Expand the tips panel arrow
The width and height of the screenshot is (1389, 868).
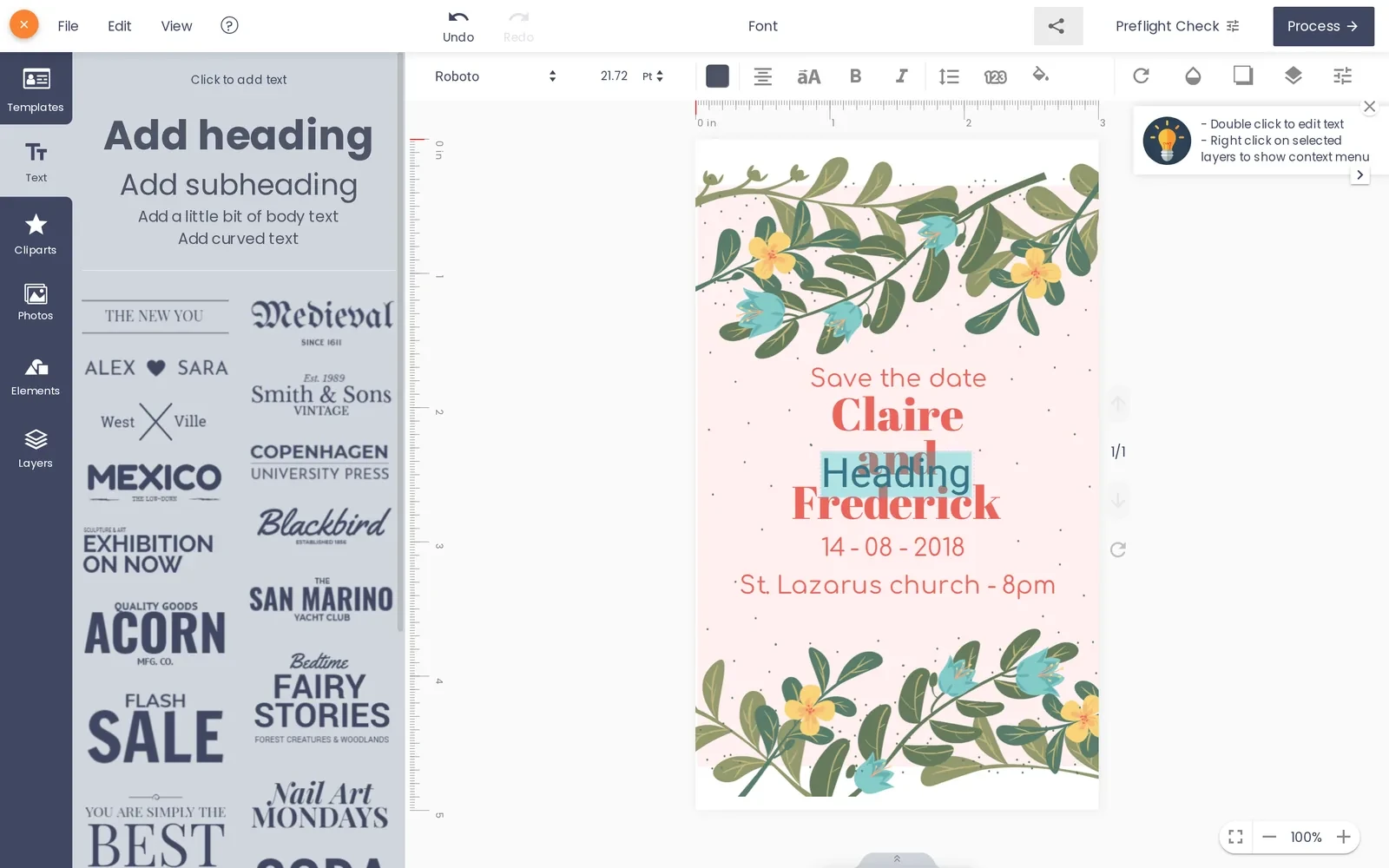coord(1359,174)
